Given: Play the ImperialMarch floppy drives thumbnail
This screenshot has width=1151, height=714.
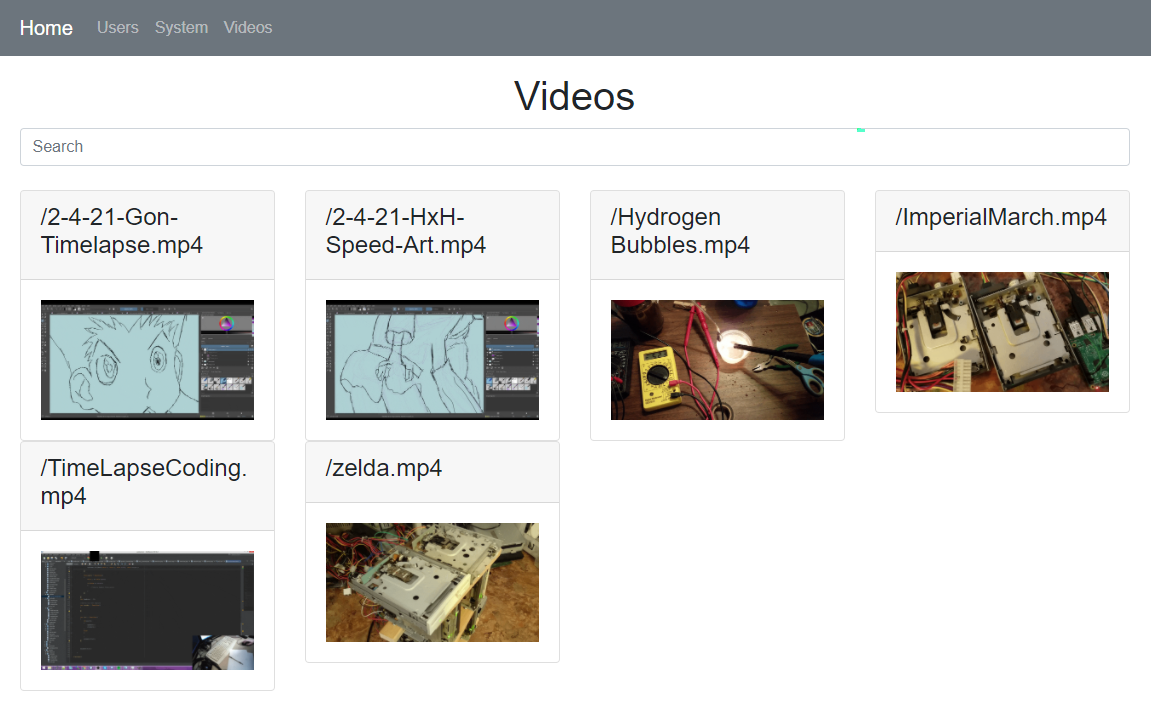Looking at the screenshot, I should pos(1002,332).
